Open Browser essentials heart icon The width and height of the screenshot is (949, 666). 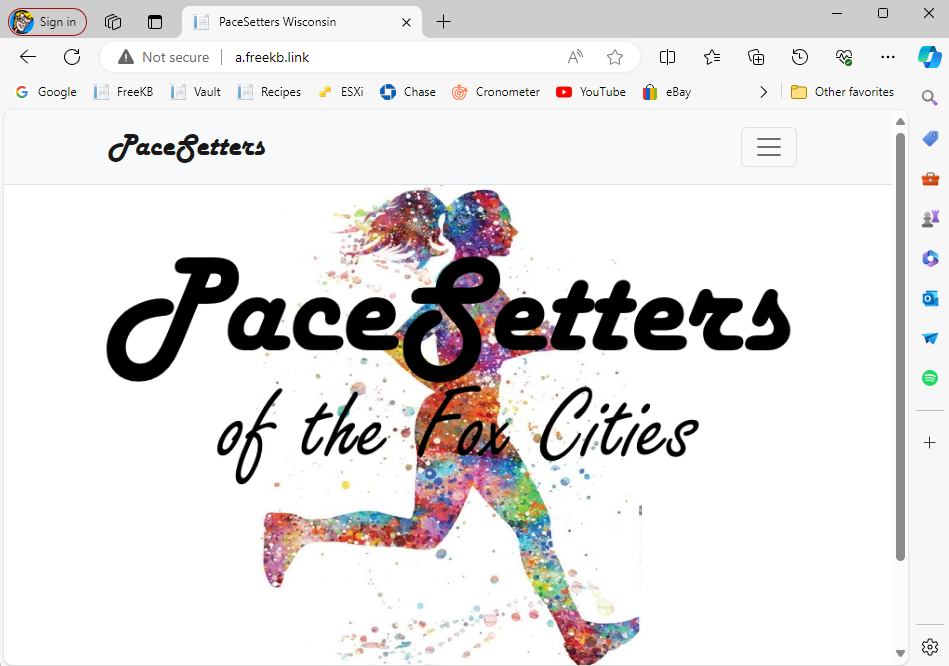[x=844, y=57]
